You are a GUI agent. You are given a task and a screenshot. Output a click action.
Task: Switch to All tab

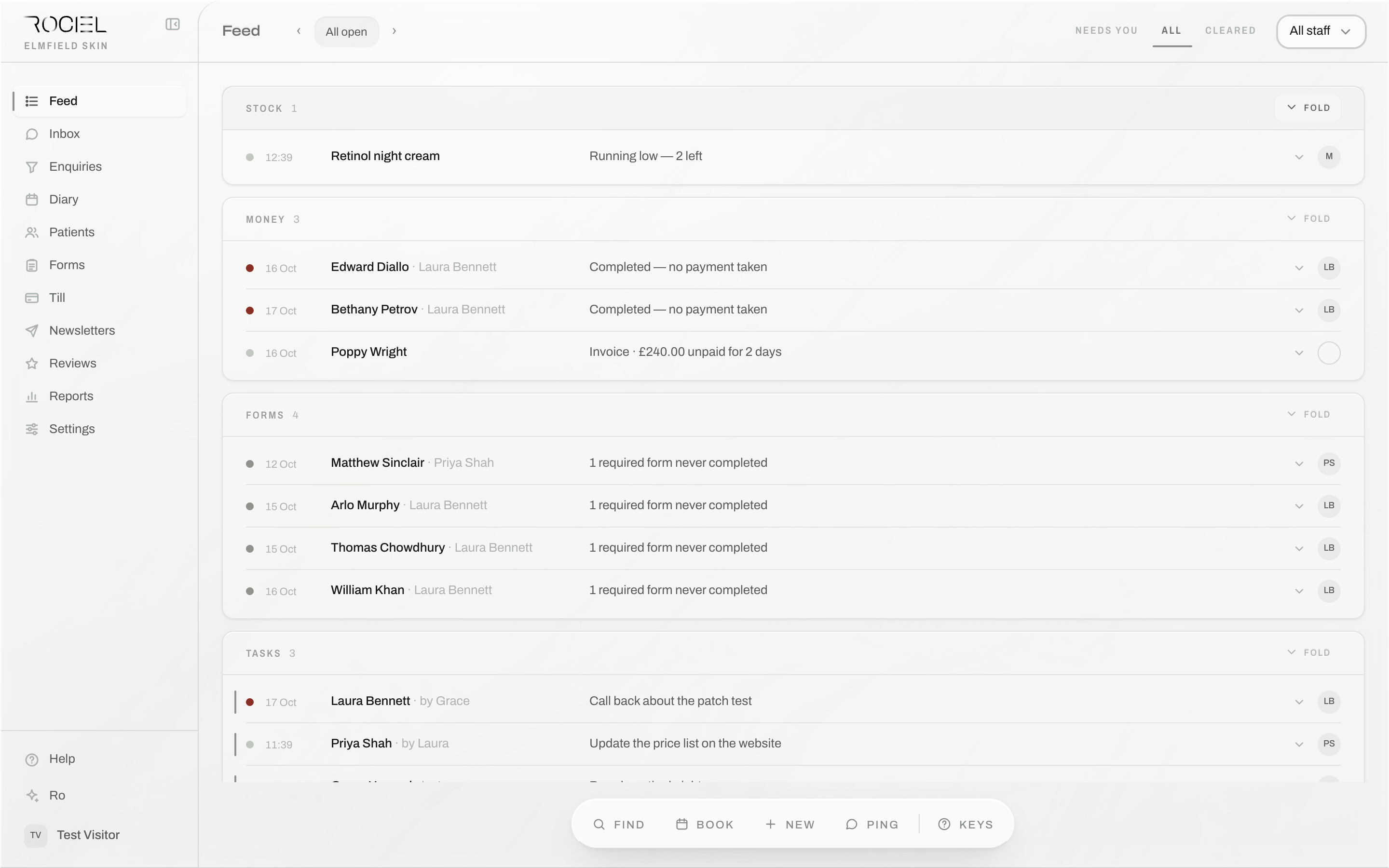1171,30
